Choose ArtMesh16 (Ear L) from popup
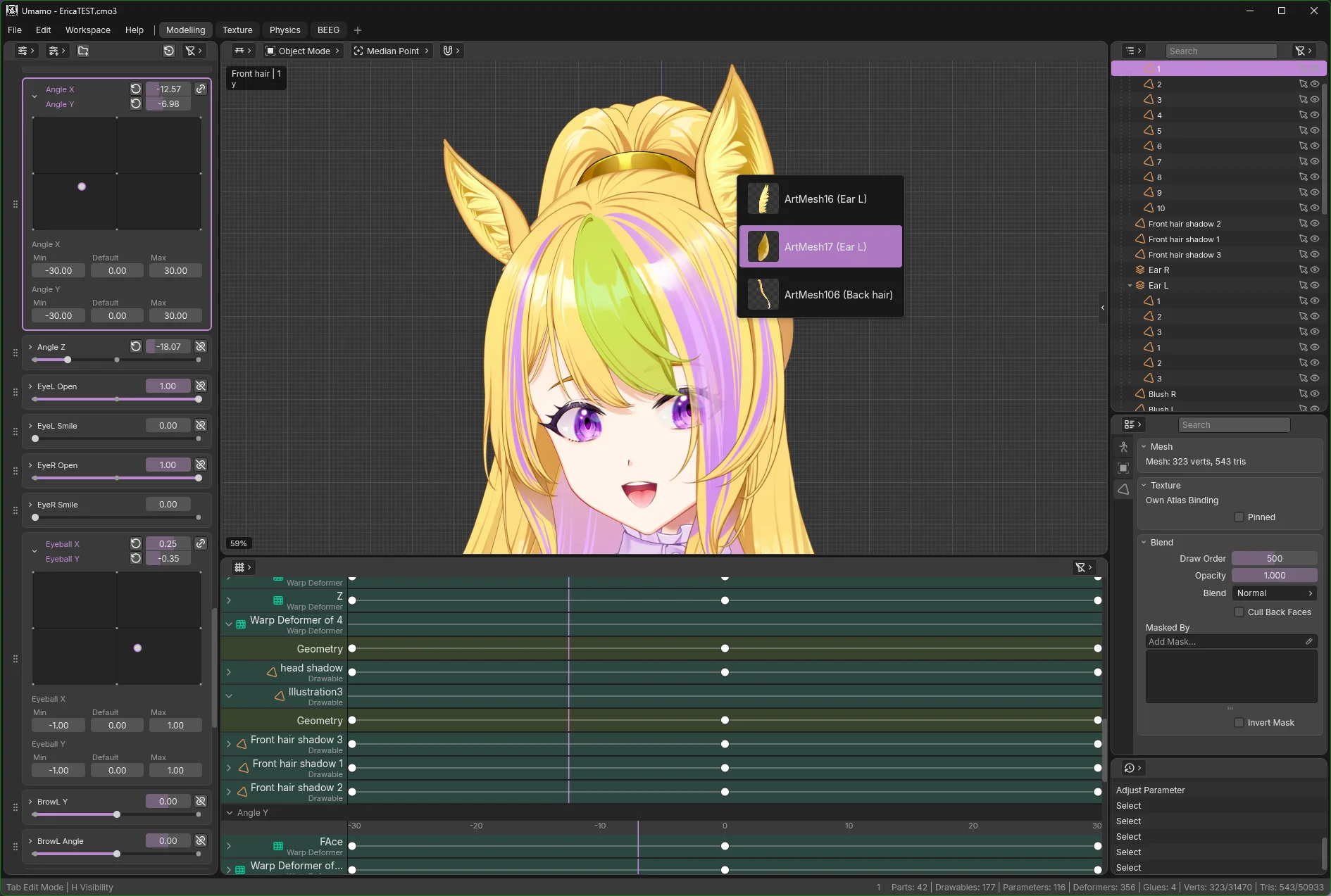Image resolution: width=1331 pixels, height=896 pixels. tap(820, 199)
